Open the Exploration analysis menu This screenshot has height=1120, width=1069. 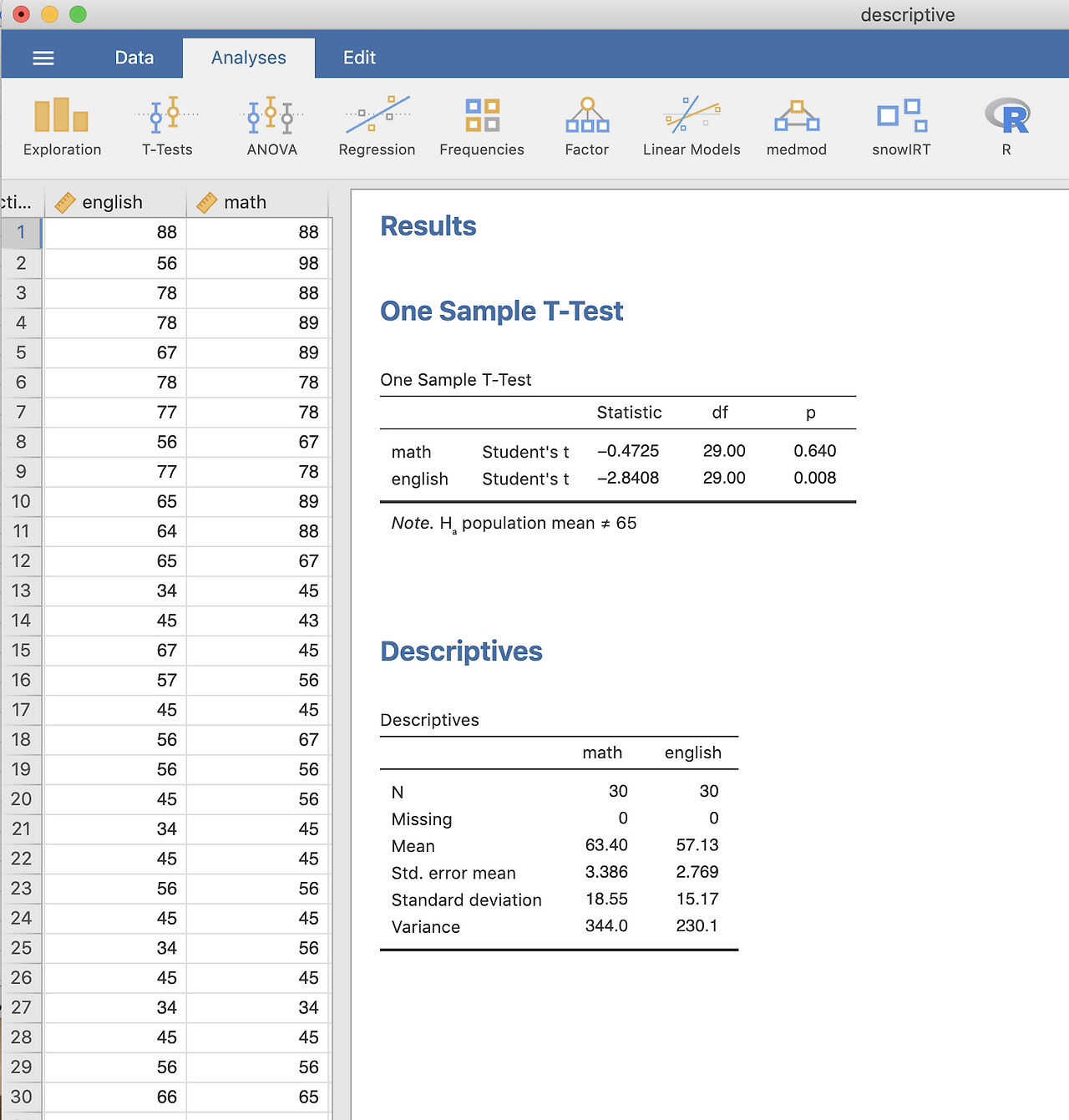62,127
